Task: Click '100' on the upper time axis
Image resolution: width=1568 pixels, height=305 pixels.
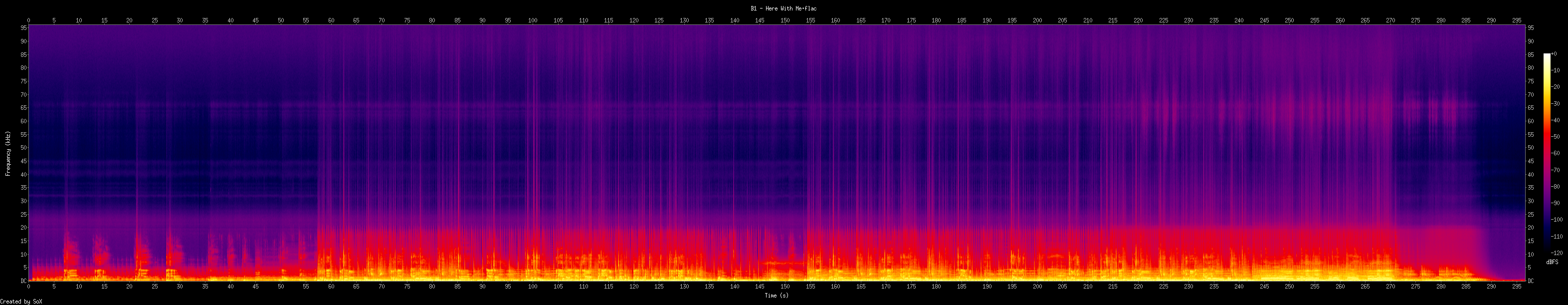Action: tap(533, 20)
